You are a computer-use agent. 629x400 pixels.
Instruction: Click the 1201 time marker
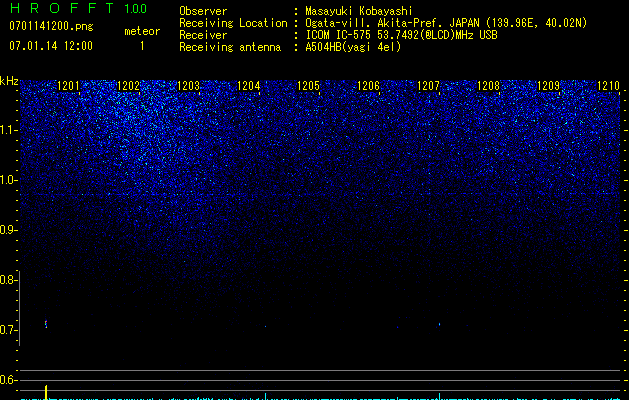(x=69, y=86)
